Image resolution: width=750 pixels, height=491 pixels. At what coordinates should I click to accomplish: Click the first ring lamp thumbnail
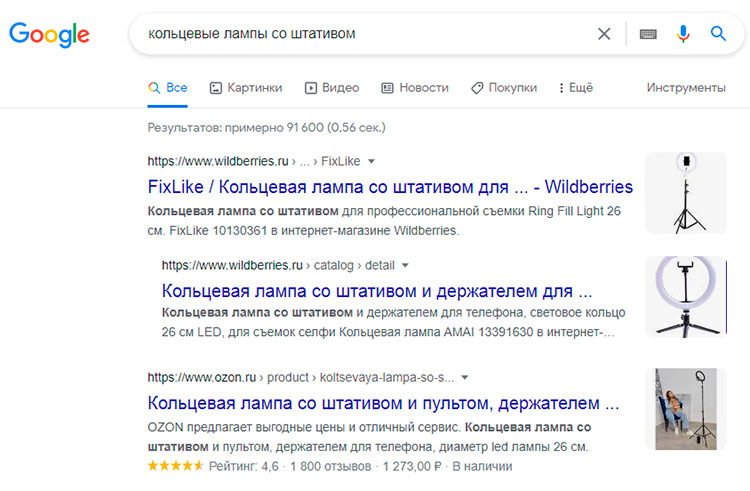pyautogui.click(x=685, y=192)
